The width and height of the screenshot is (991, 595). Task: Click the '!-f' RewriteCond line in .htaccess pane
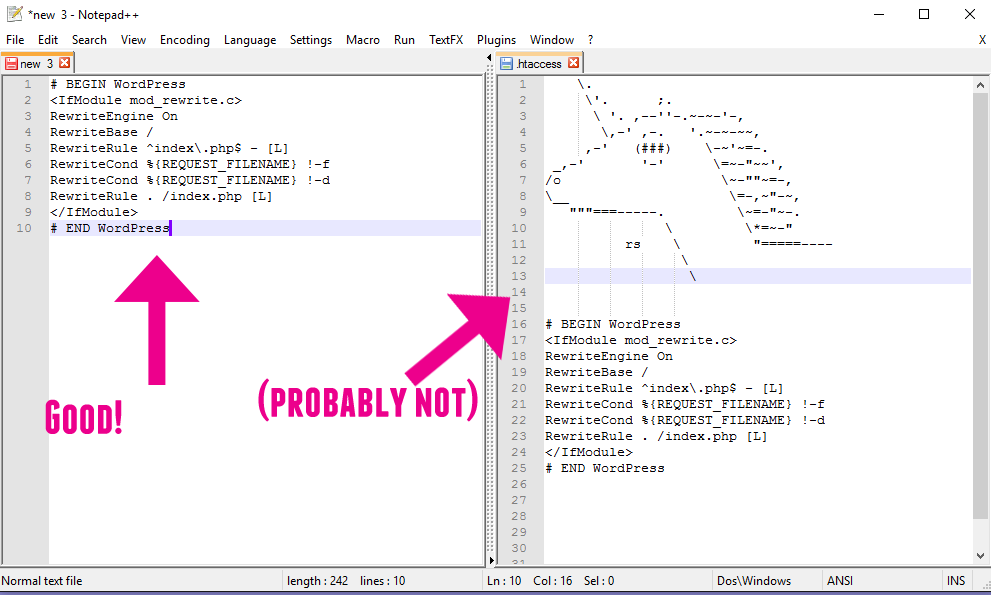684,404
